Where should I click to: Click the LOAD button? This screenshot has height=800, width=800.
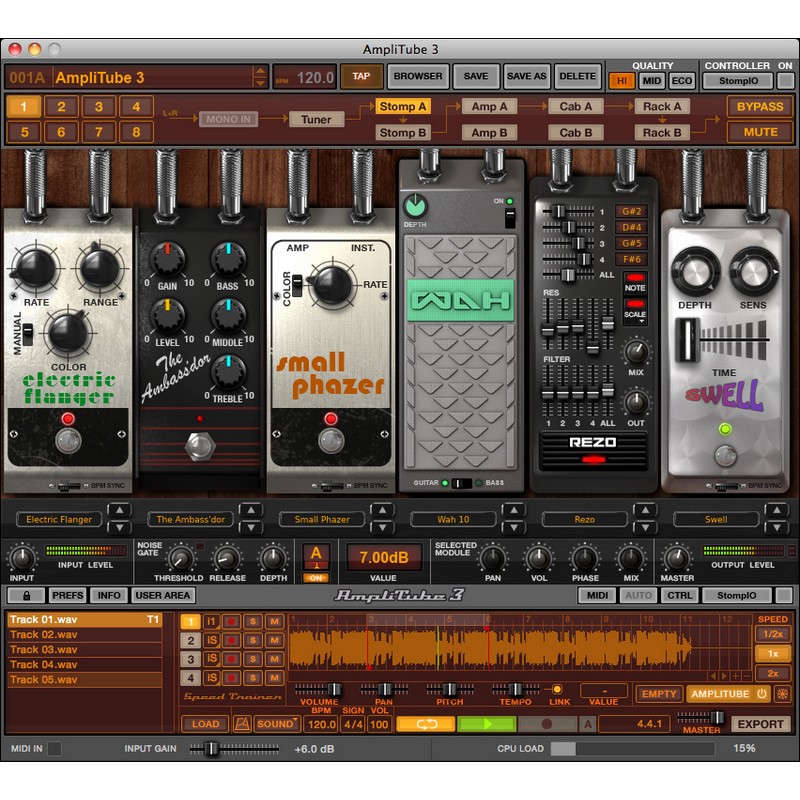[205, 724]
